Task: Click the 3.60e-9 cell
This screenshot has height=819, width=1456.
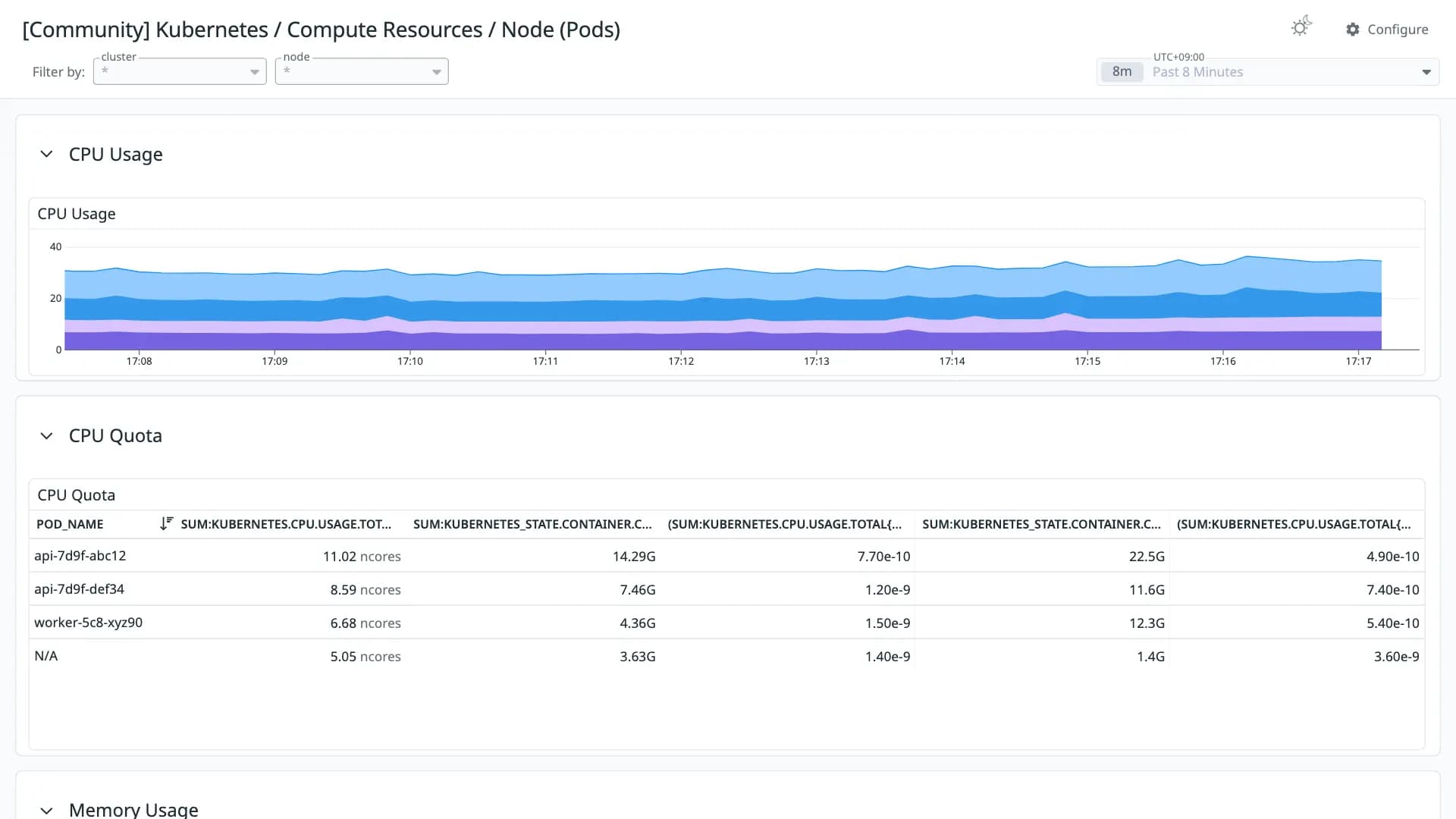Action: [x=1396, y=657]
